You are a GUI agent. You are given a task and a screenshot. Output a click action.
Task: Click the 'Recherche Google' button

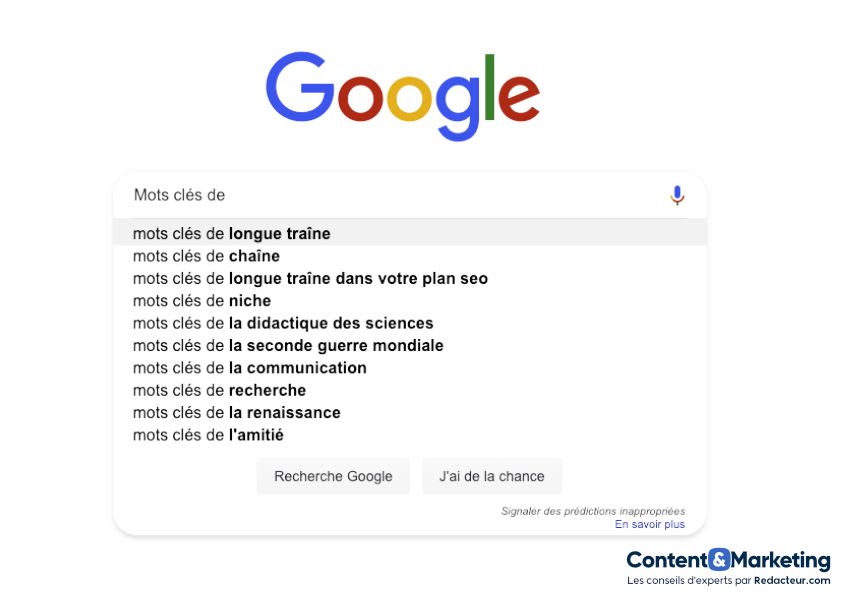[x=333, y=476]
